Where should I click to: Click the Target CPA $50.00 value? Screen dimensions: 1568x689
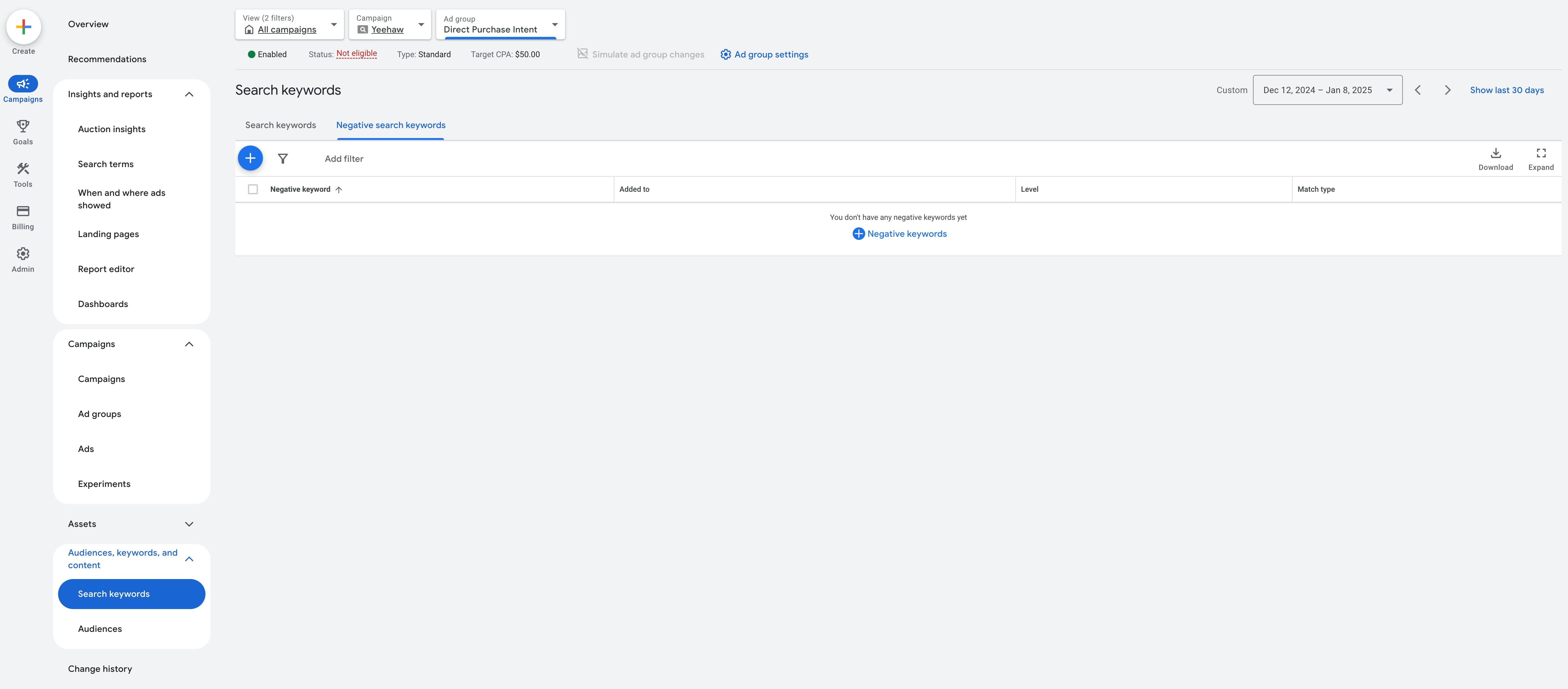click(x=527, y=54)
